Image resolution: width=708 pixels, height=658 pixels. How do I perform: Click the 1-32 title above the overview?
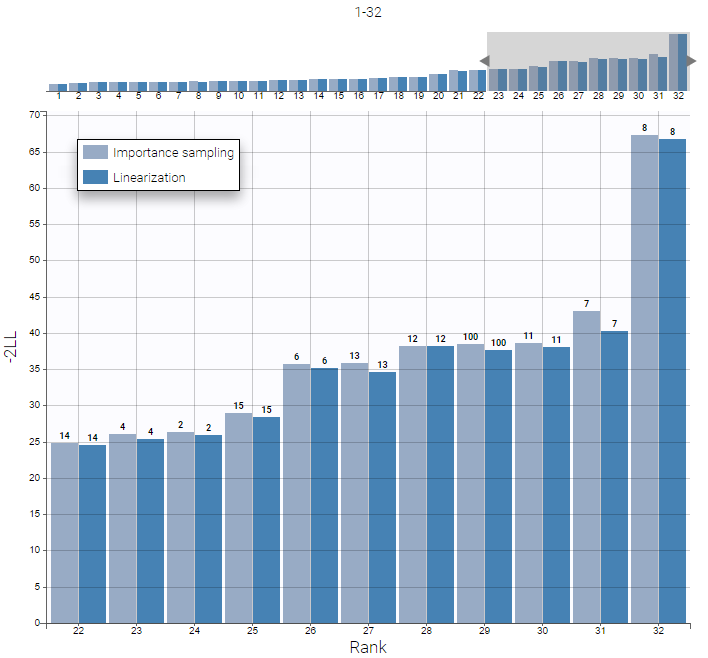367,13
